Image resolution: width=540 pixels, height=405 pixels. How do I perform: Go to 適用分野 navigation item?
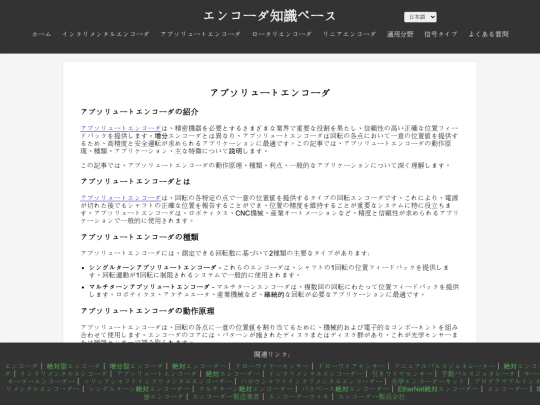pos(400,34)
